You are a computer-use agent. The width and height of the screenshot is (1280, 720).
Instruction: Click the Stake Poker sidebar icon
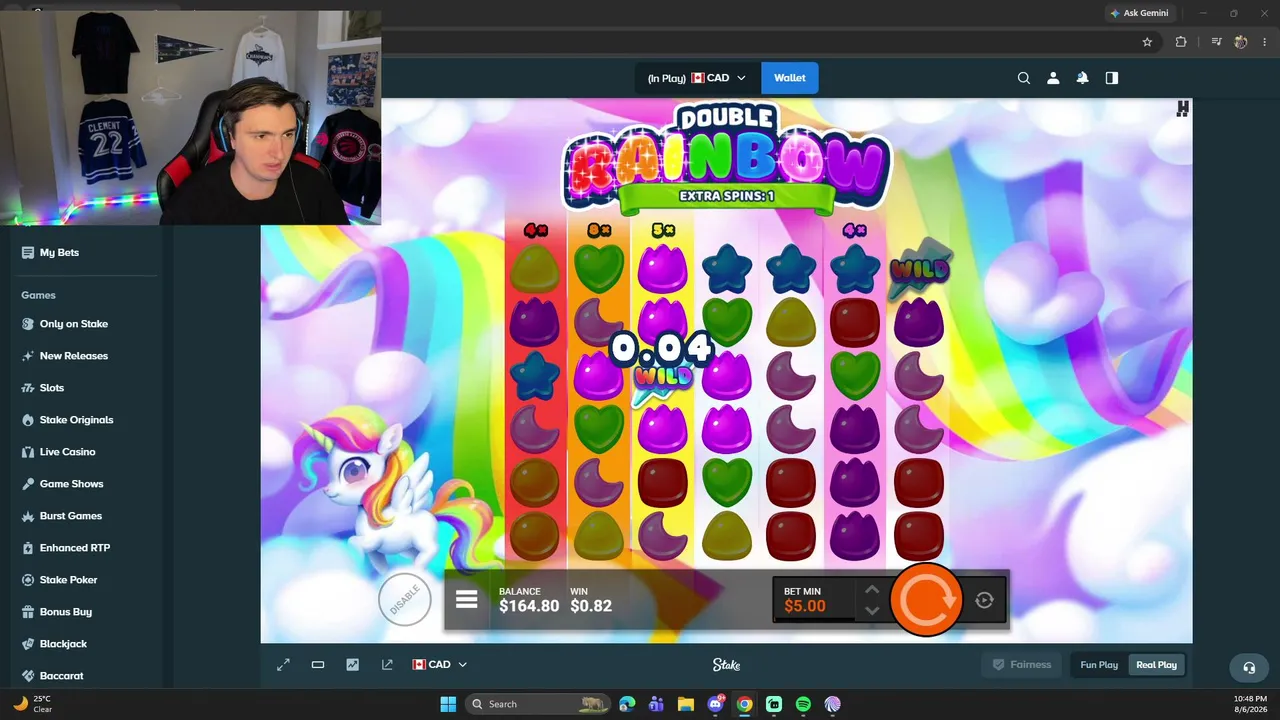coord(28,580)
